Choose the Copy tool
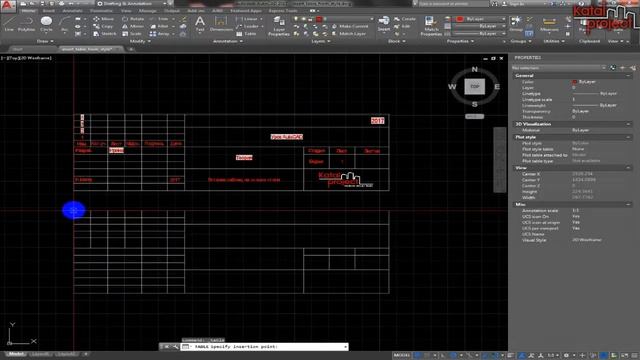This screenshot has height=360, width=640. [x=103, y=26]
